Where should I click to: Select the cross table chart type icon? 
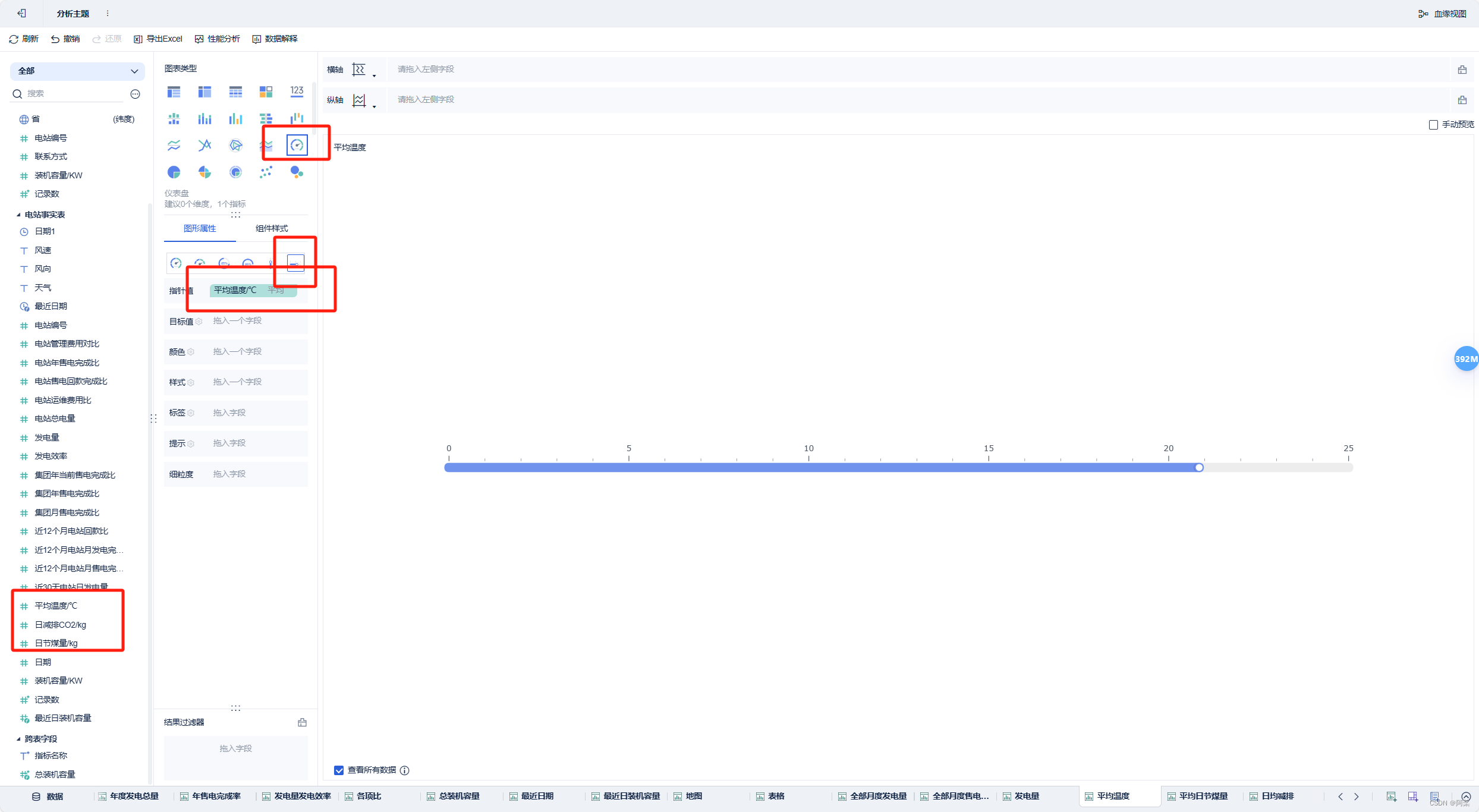click(204, 92)
